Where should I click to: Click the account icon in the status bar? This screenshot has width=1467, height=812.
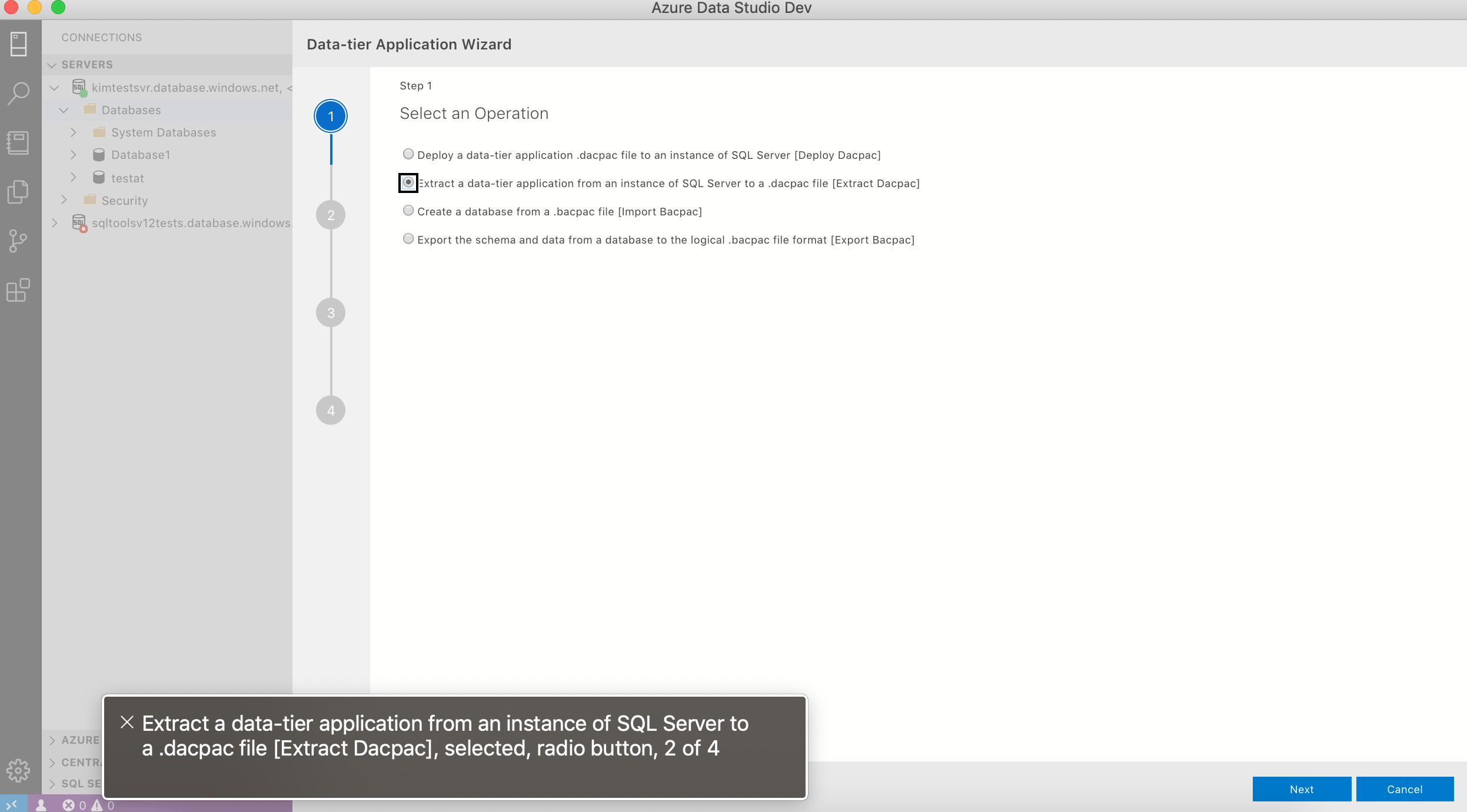coord(41,804)
